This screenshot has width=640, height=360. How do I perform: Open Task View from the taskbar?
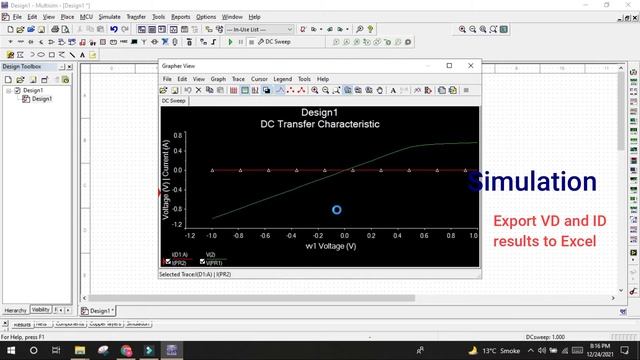(56, 350)
